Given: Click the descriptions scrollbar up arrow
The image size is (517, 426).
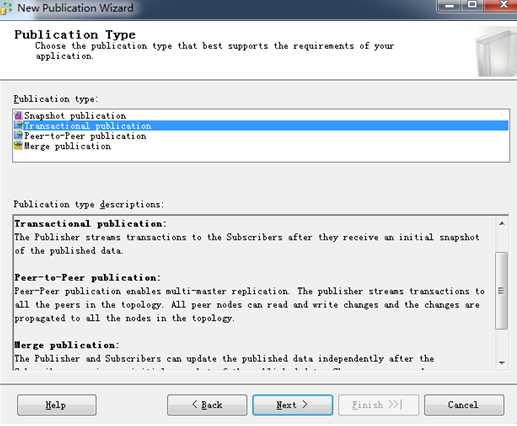Looking at the screenshot, I should point(502,223).
